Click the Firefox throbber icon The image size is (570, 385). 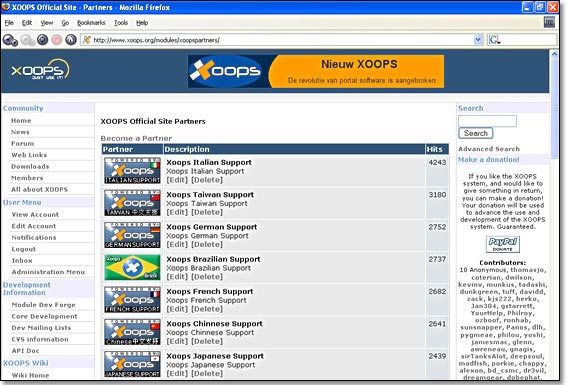549,23
